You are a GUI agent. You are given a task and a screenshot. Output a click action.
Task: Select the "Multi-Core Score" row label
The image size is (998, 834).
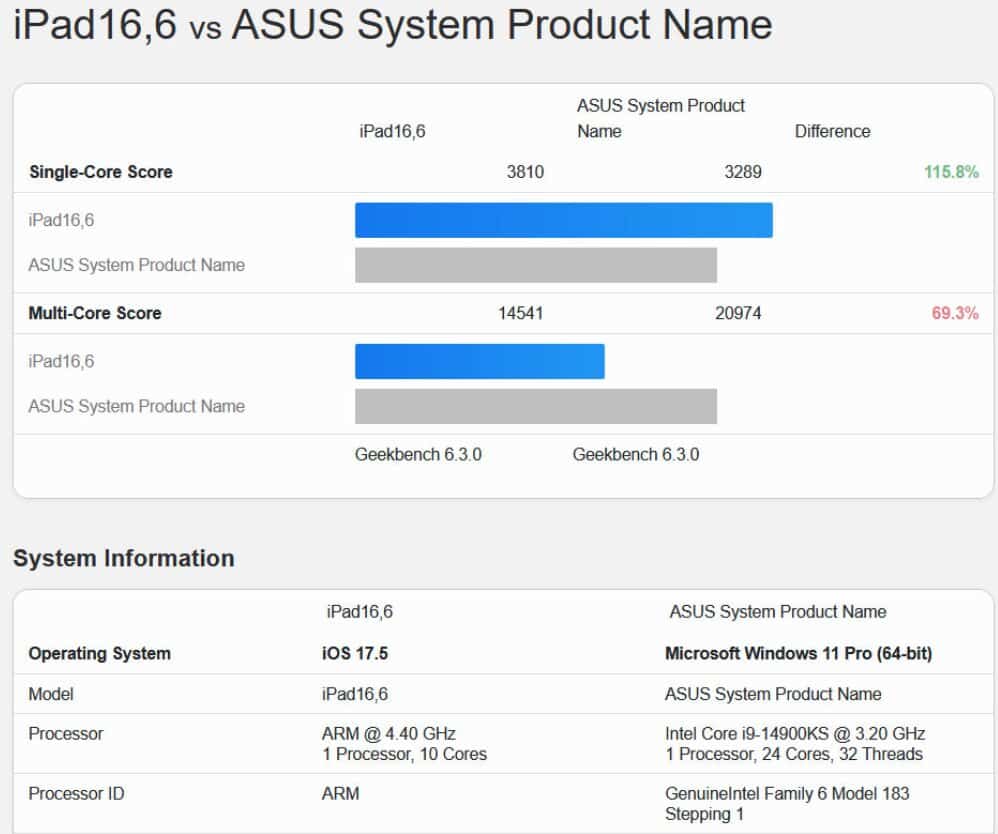pyautogui.click(x=95, y=313)
